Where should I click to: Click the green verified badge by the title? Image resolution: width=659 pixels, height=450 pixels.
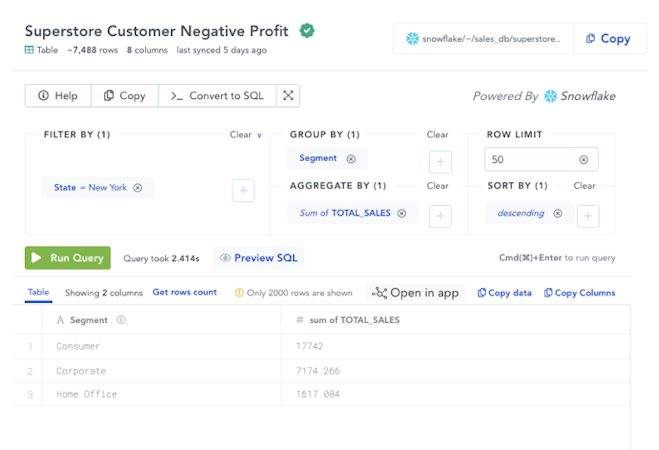[x=307, y=31]
